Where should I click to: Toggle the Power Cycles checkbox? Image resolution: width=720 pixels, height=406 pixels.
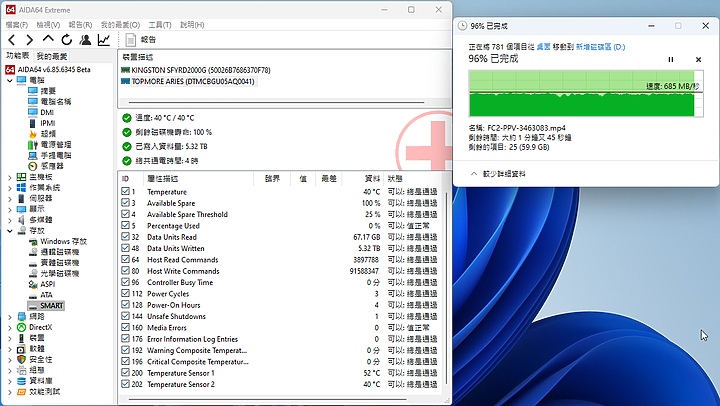(x=125, y=293)
